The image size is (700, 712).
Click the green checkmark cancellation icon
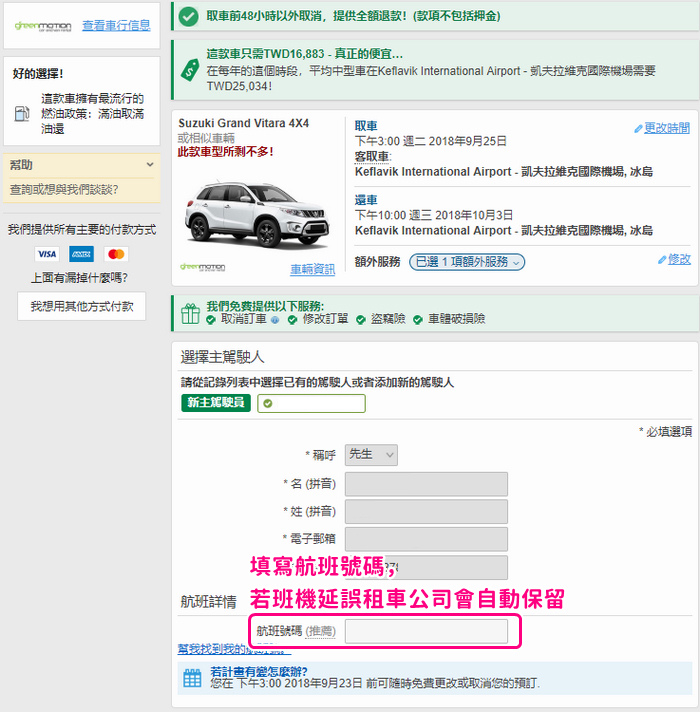[188, 17]
